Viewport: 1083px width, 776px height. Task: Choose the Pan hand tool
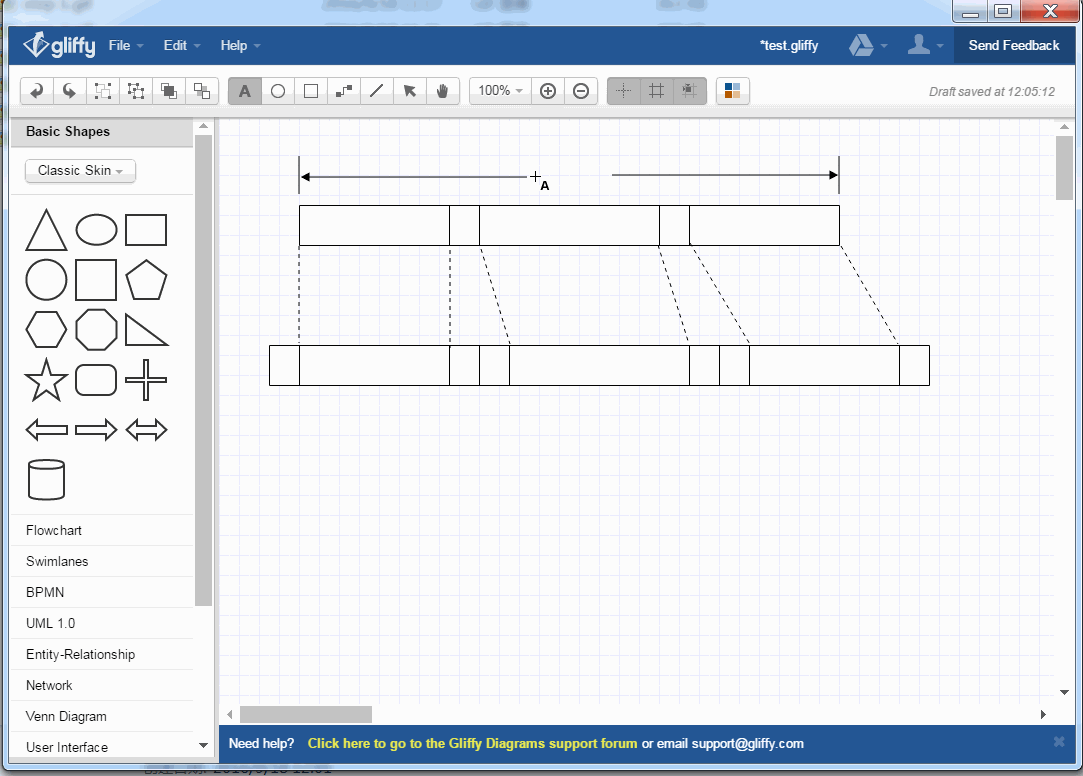point(442,91)
